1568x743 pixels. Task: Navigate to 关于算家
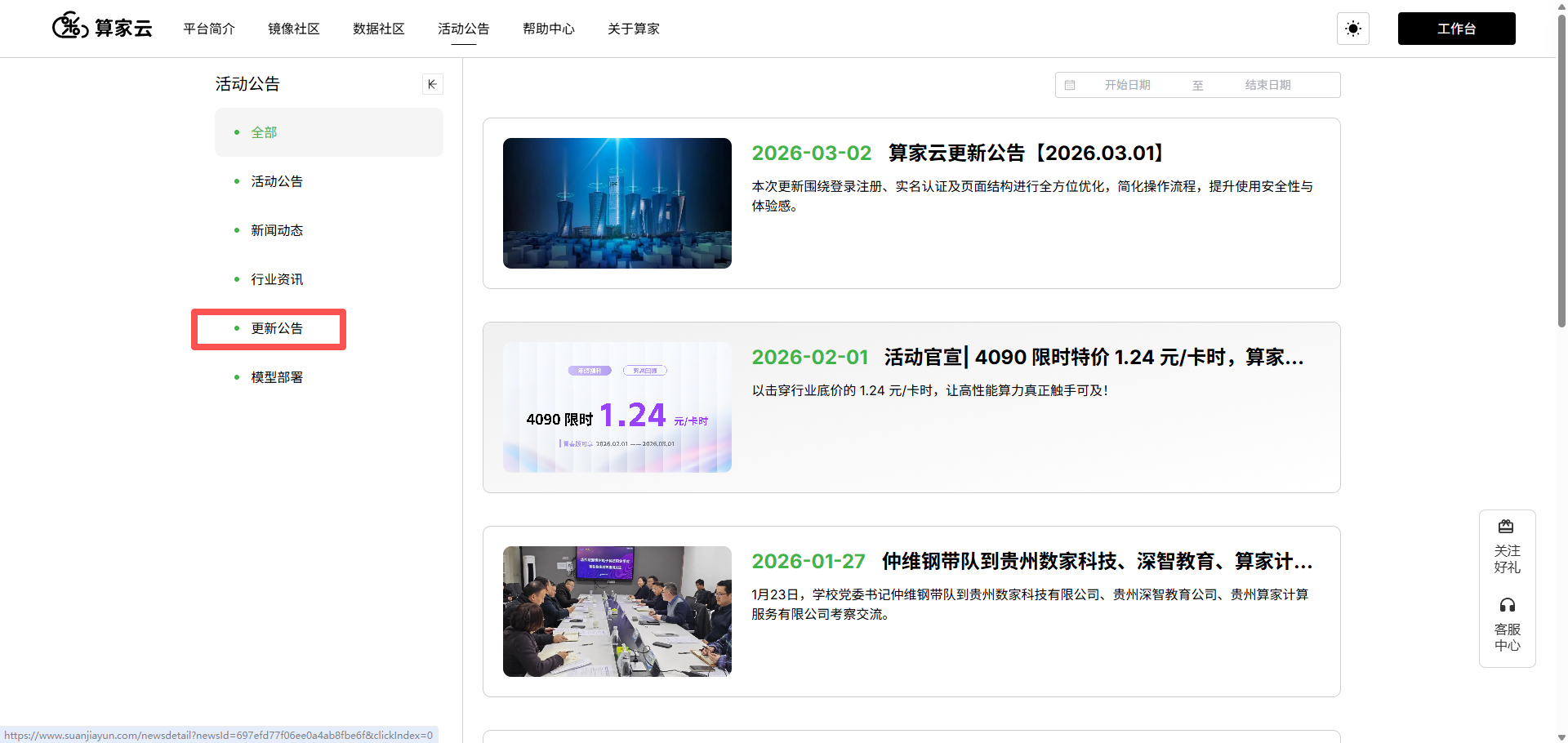click(x=634, y=29)
